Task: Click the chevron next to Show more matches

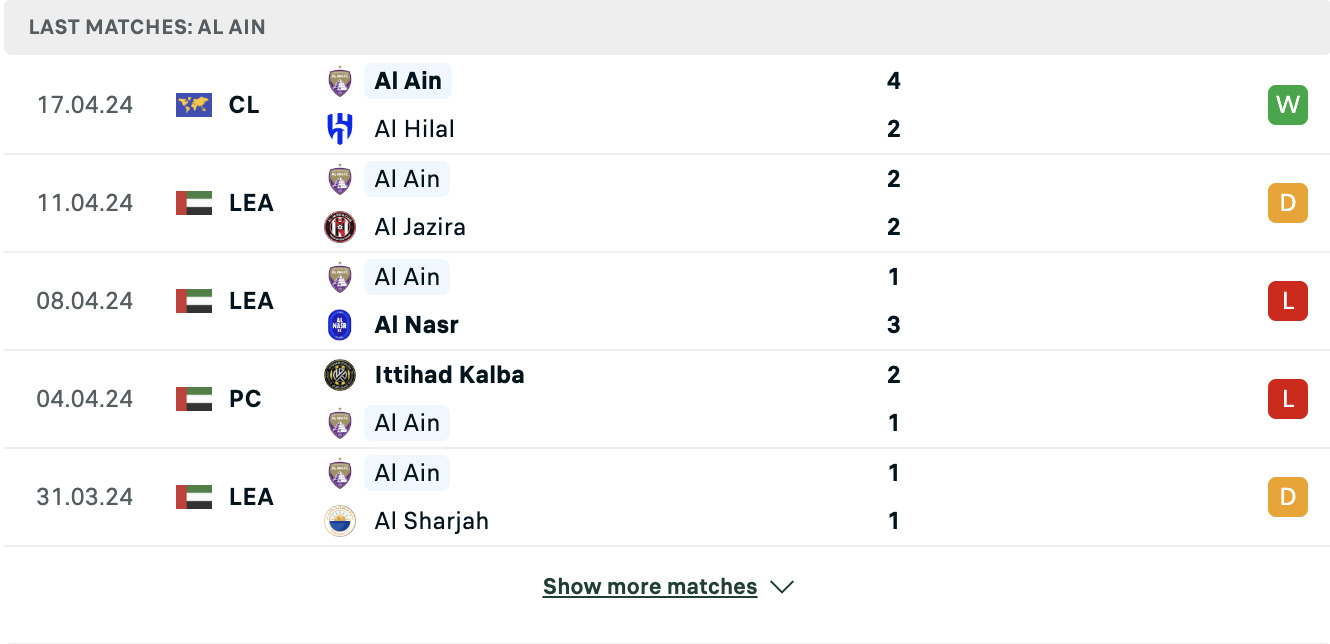Action: [782, 587]
